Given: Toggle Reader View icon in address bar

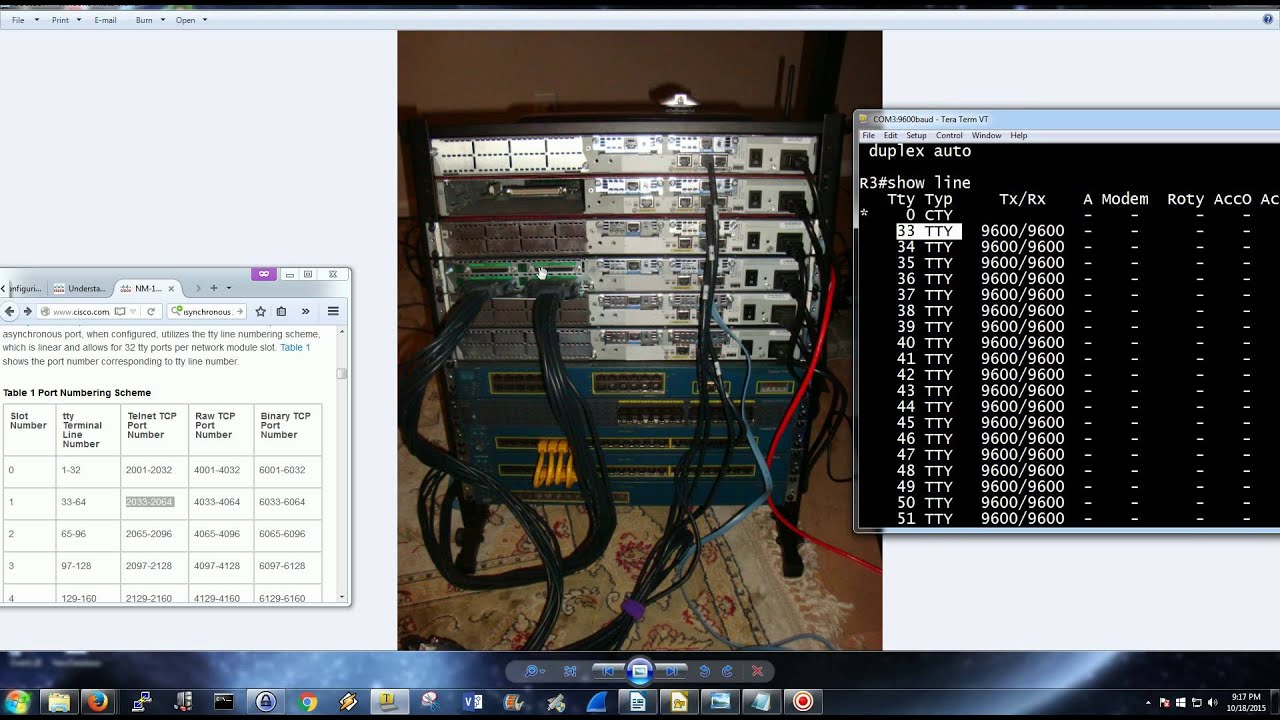Looking at the screenshot, I should click(x=120, y=311).
